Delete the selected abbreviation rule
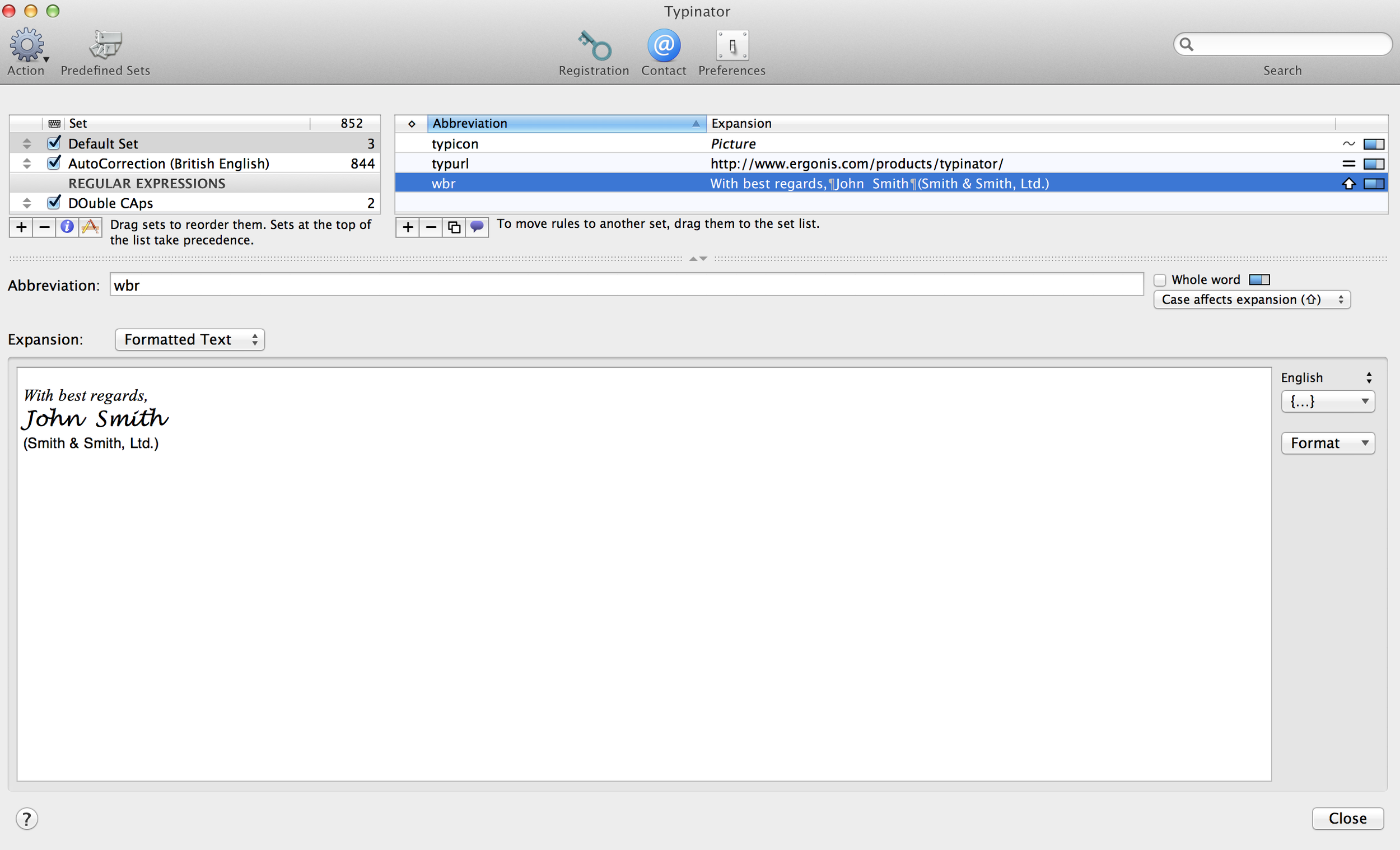The width and height of the screenshot is (1400, 850). click(431, 227)
